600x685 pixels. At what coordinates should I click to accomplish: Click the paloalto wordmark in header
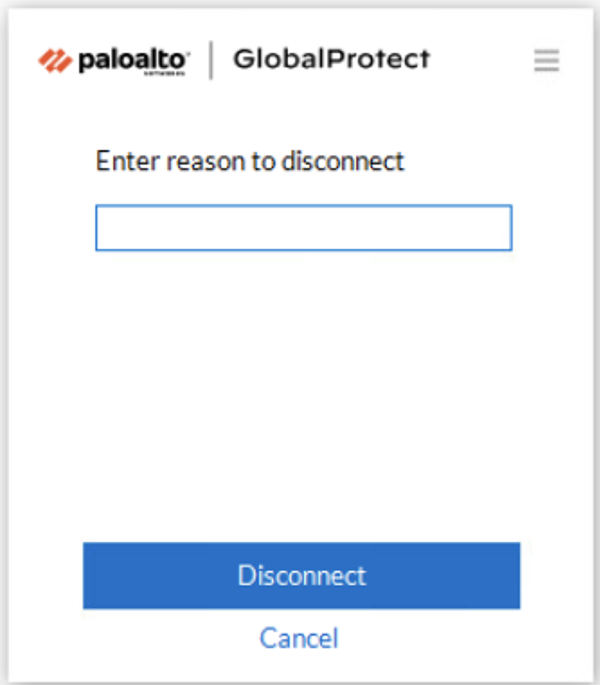tap(132, 61)
